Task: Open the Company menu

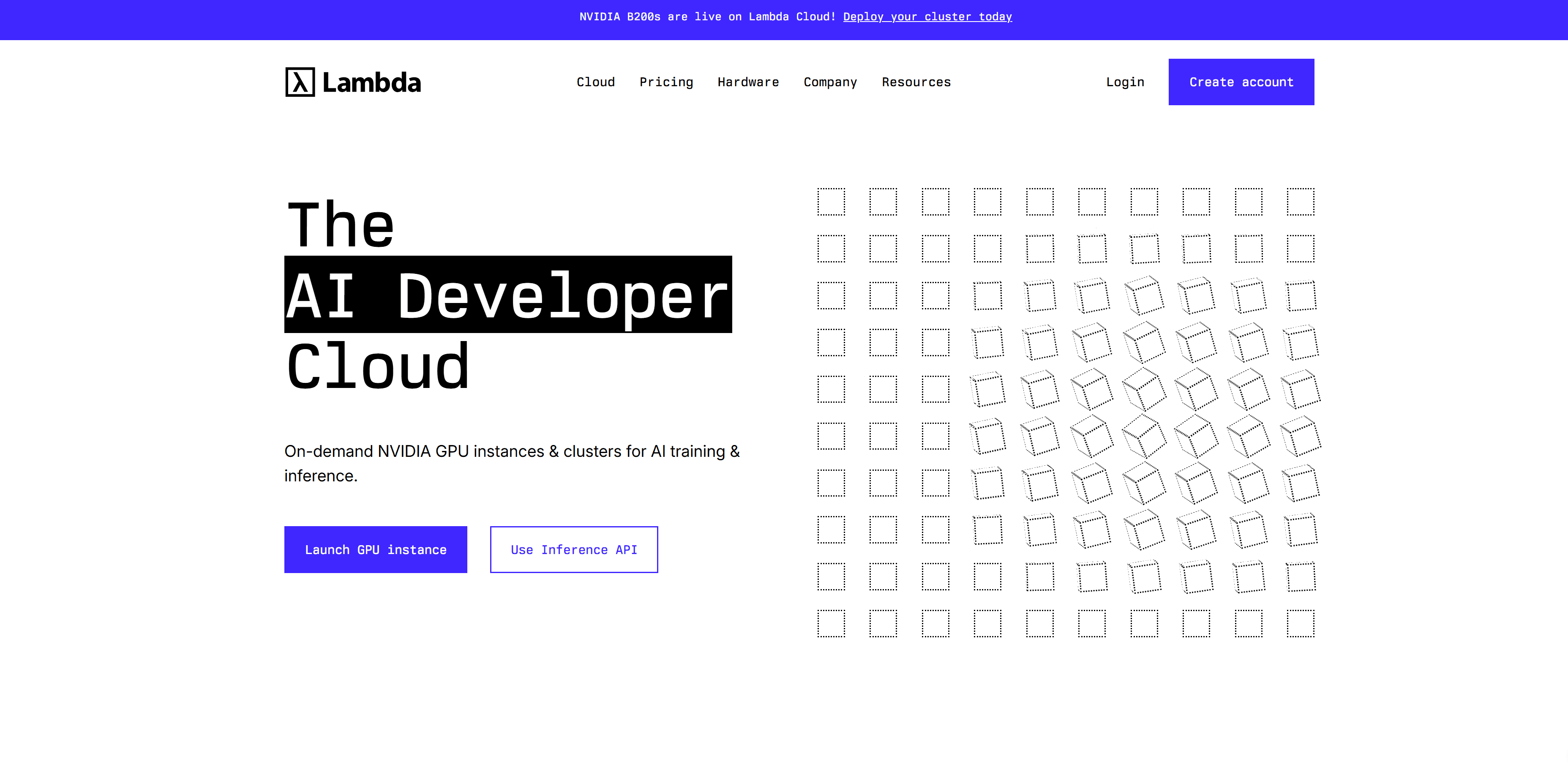Action: 830,82
